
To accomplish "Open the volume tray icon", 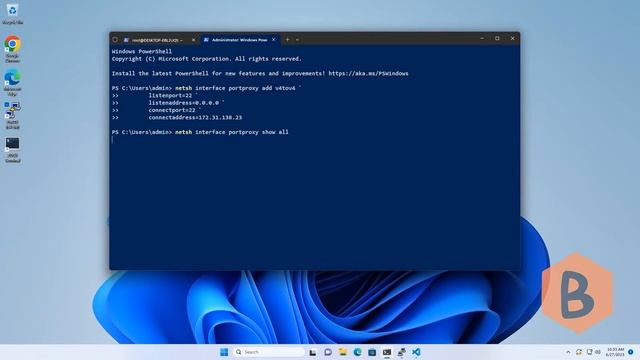I will click(x=598, y=352).
